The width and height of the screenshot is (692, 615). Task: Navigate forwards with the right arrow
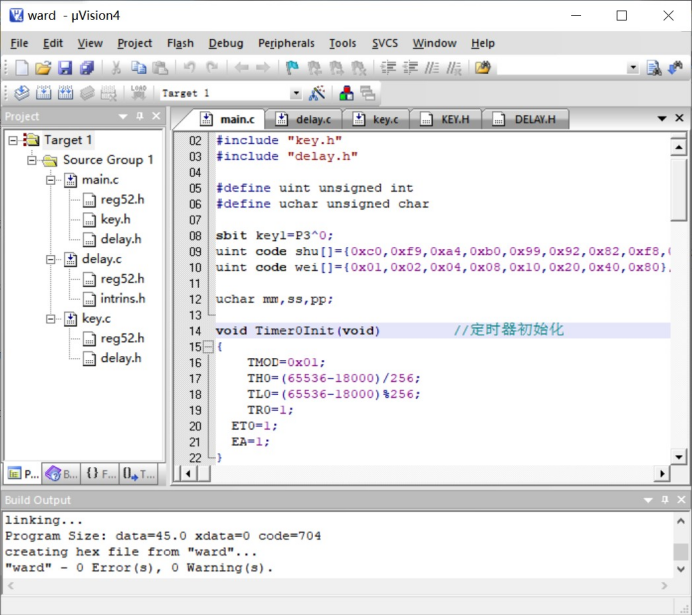pyautogui.click(x=263, y=68)
